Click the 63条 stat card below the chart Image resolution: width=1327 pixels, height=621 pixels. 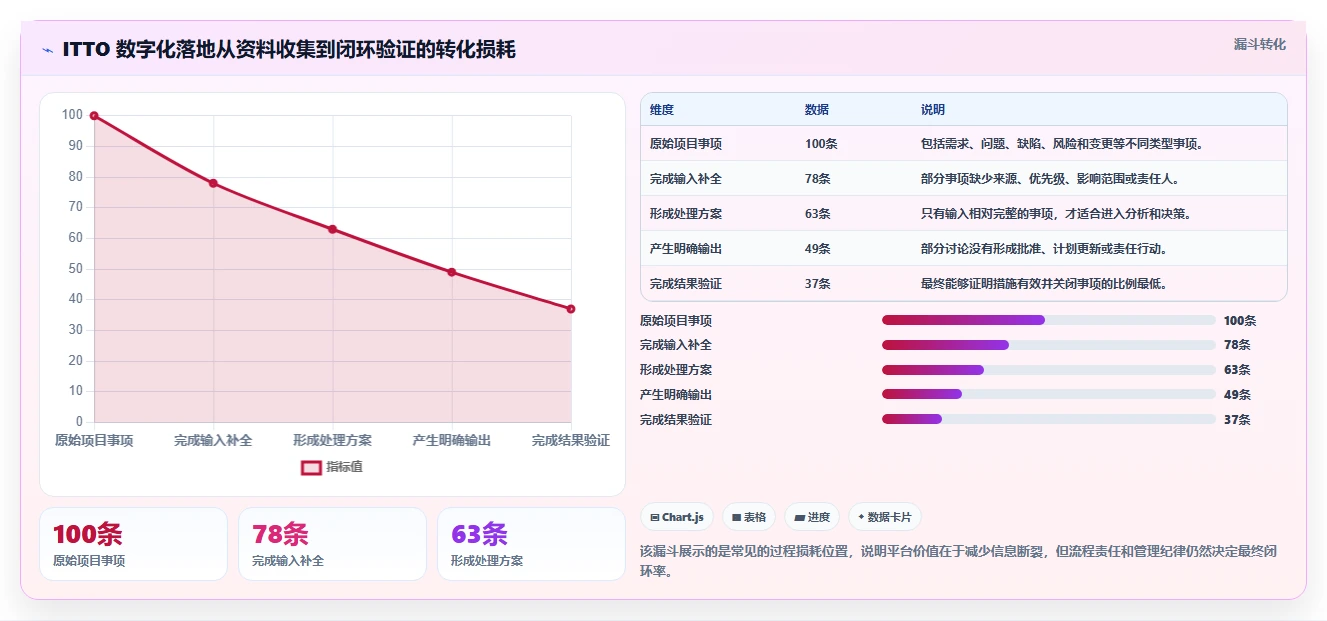tap(531, 544)
